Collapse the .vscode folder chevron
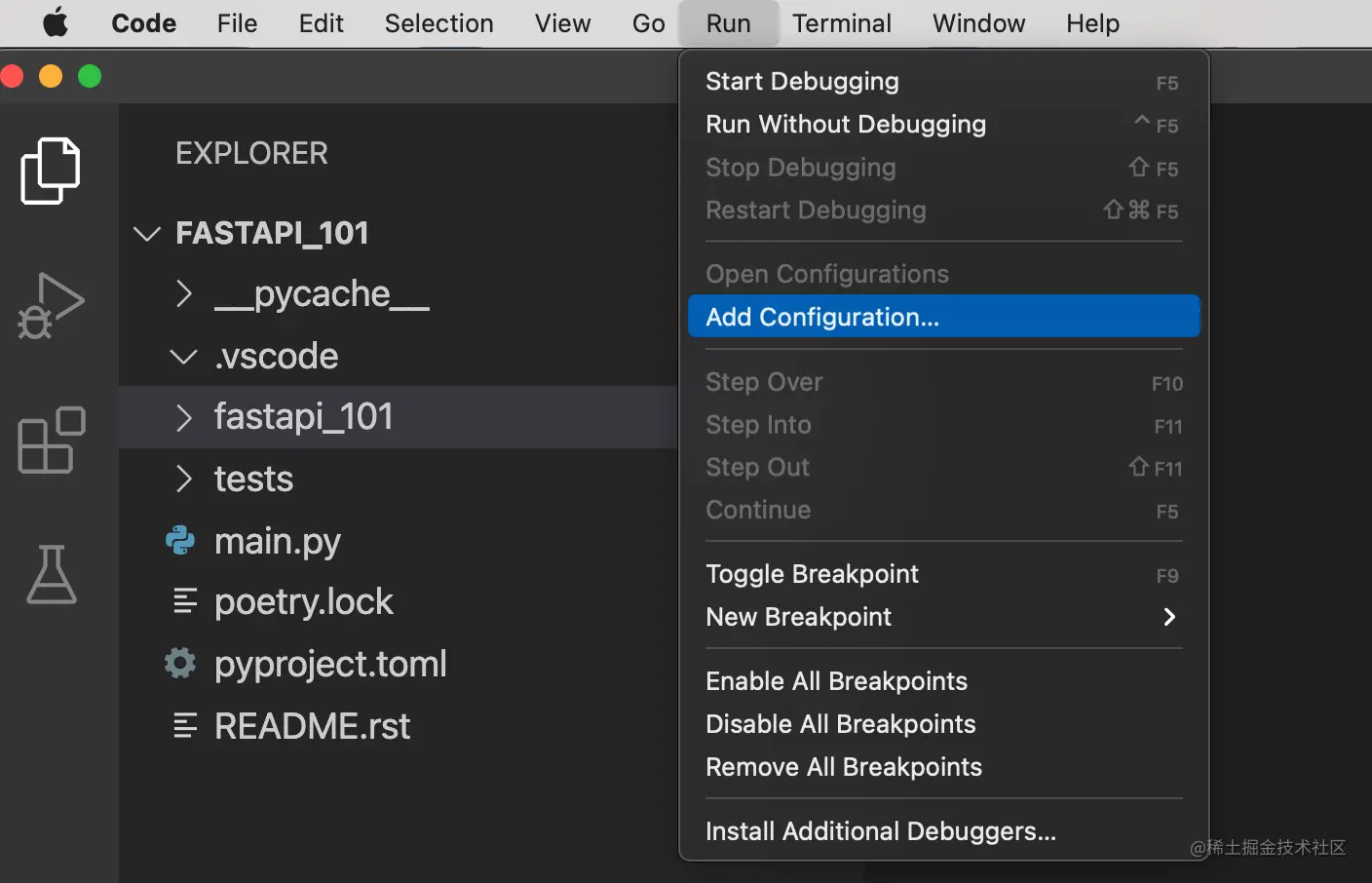1372x883 pixels. (x=183, y=357)
